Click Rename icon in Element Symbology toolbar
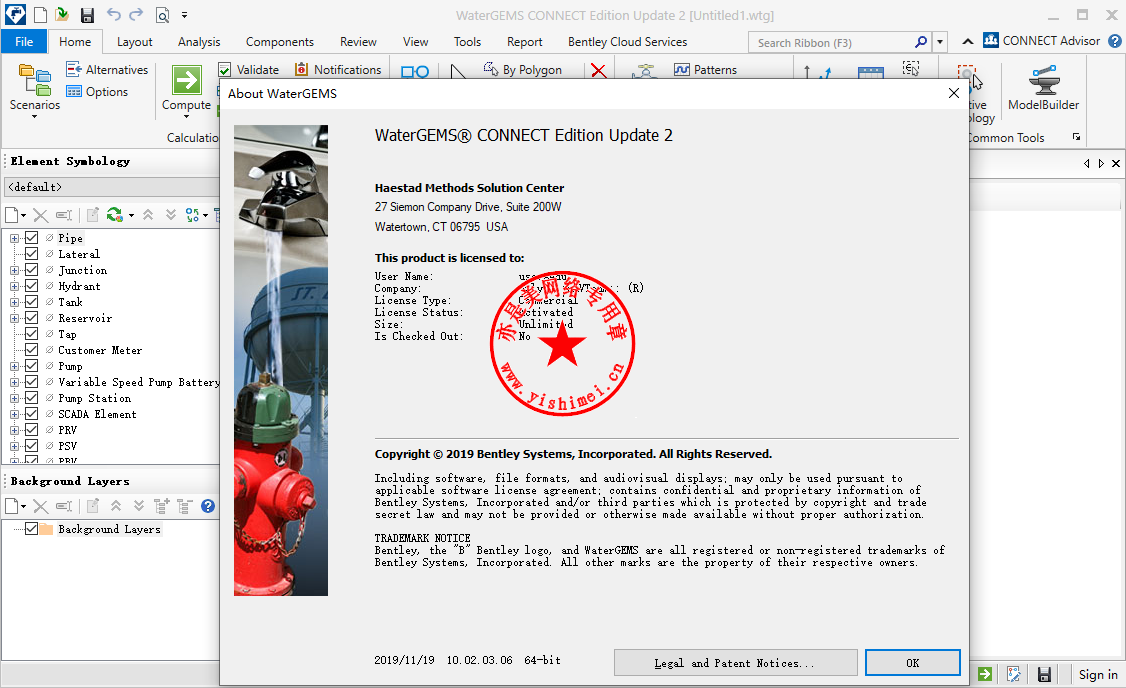The width and height of the screenshot is (1126, 688). tap(64, 215)
